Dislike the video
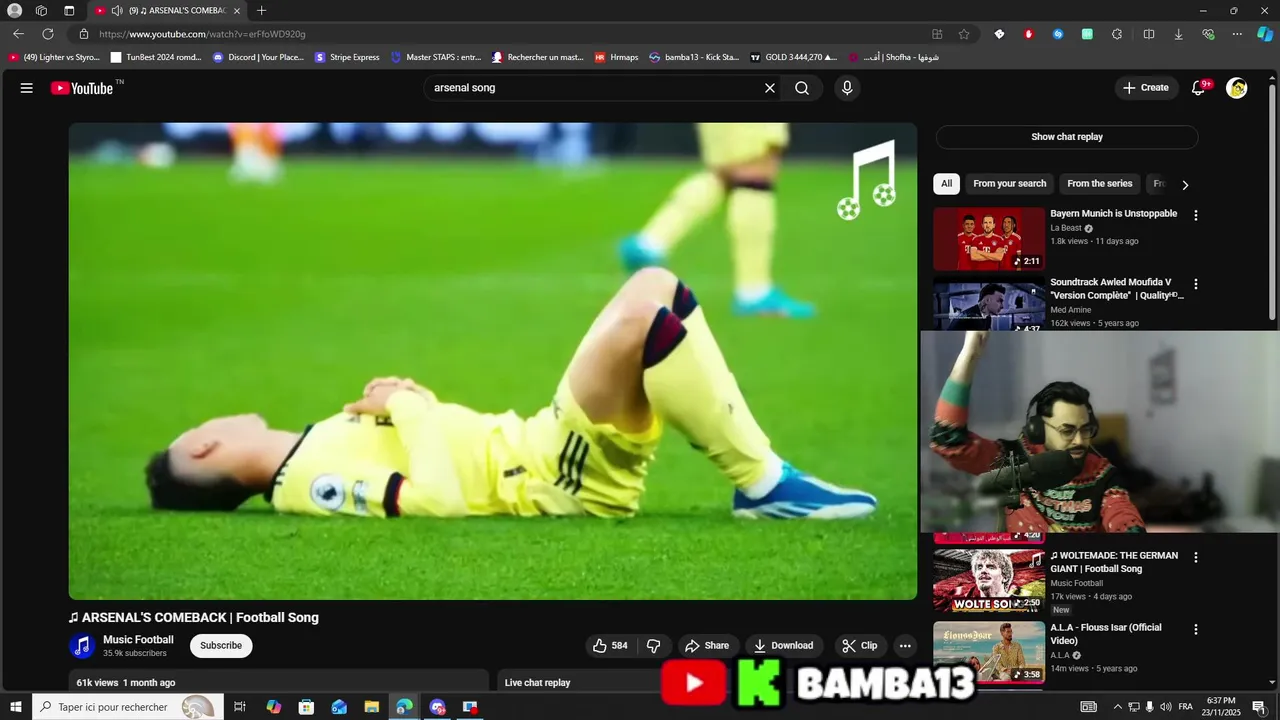This screenshot has height=720, width=1280. (x=654, y=646)
